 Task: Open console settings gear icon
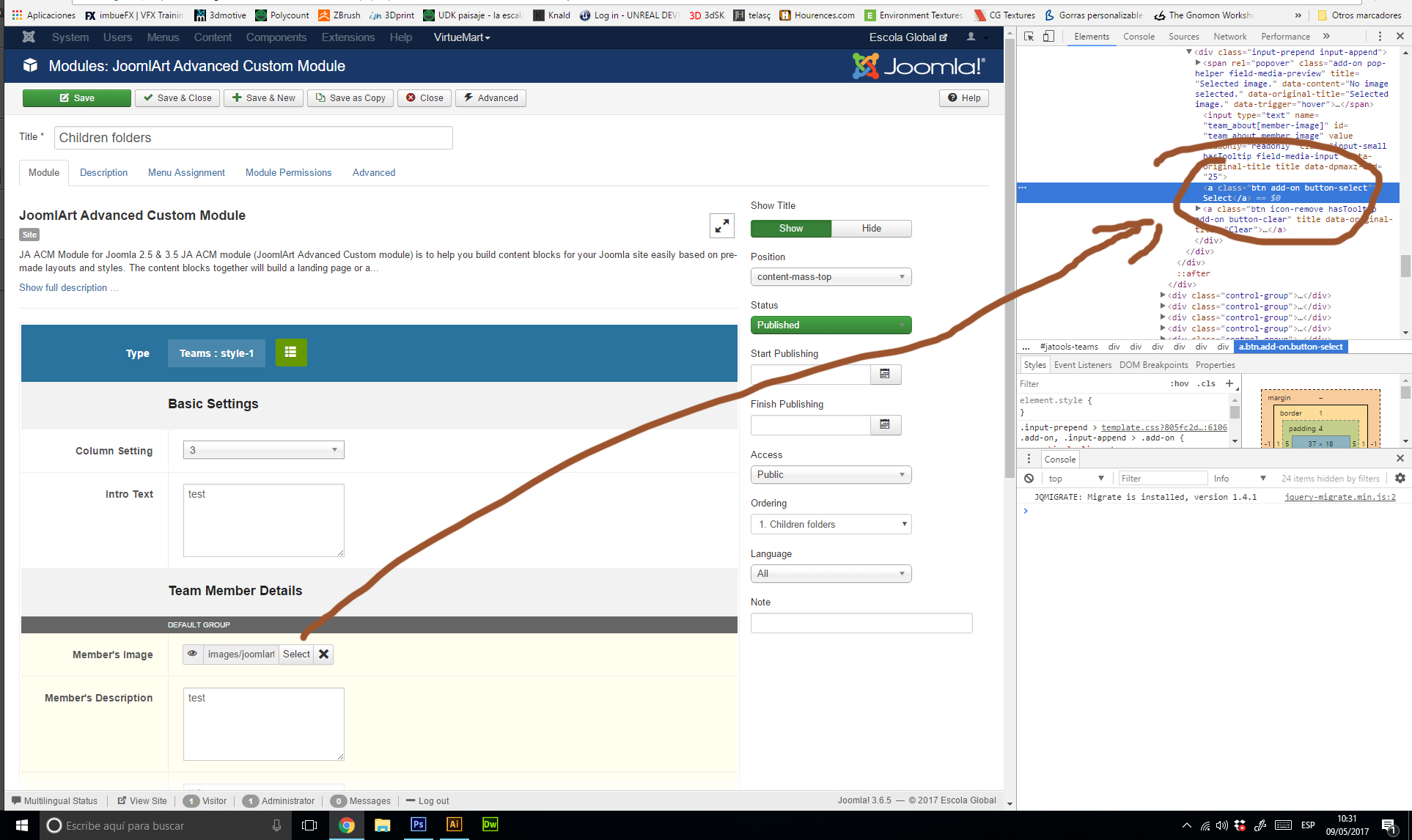(1400, 478)
